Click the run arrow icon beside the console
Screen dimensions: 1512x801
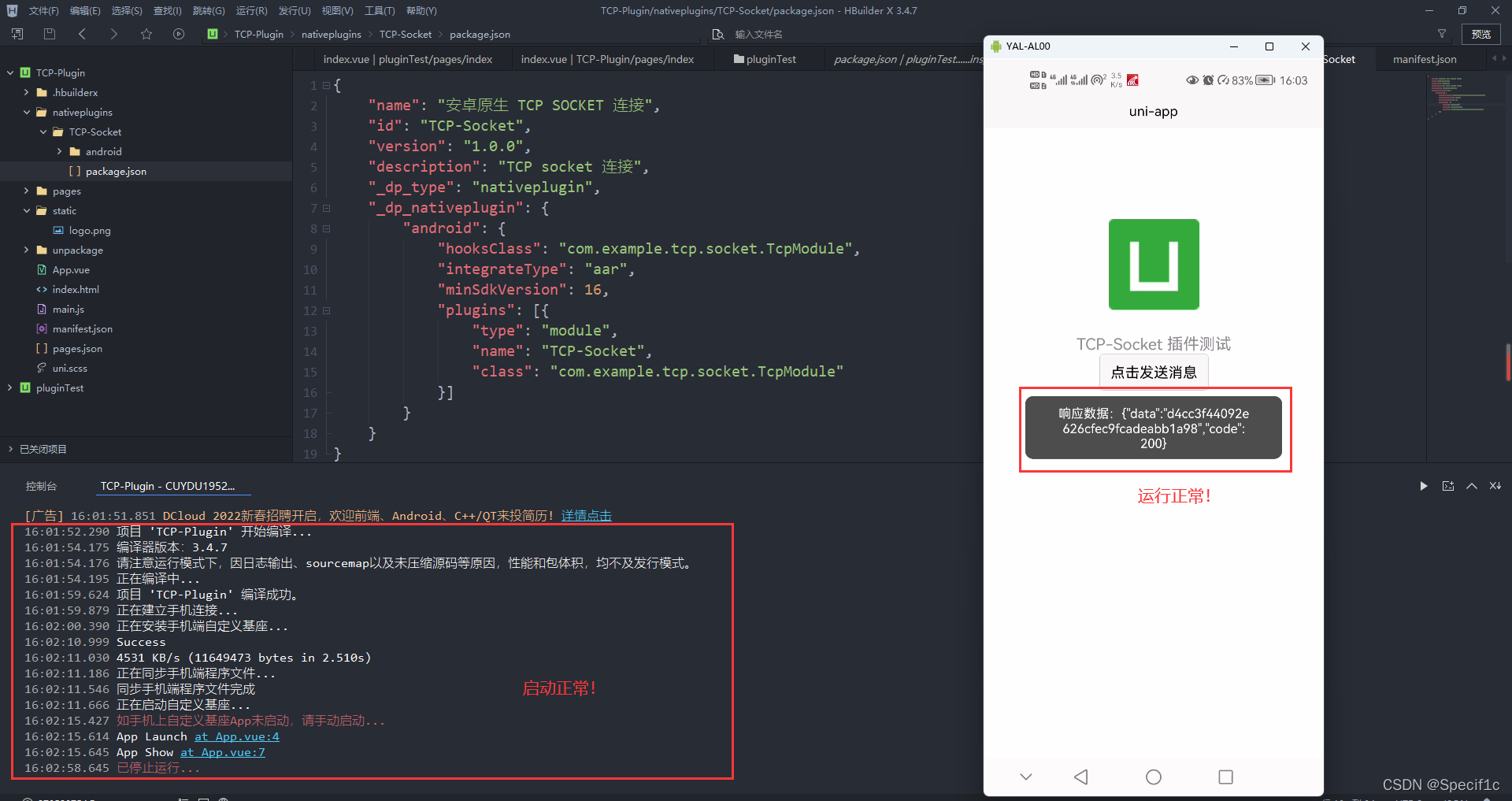1423,486
